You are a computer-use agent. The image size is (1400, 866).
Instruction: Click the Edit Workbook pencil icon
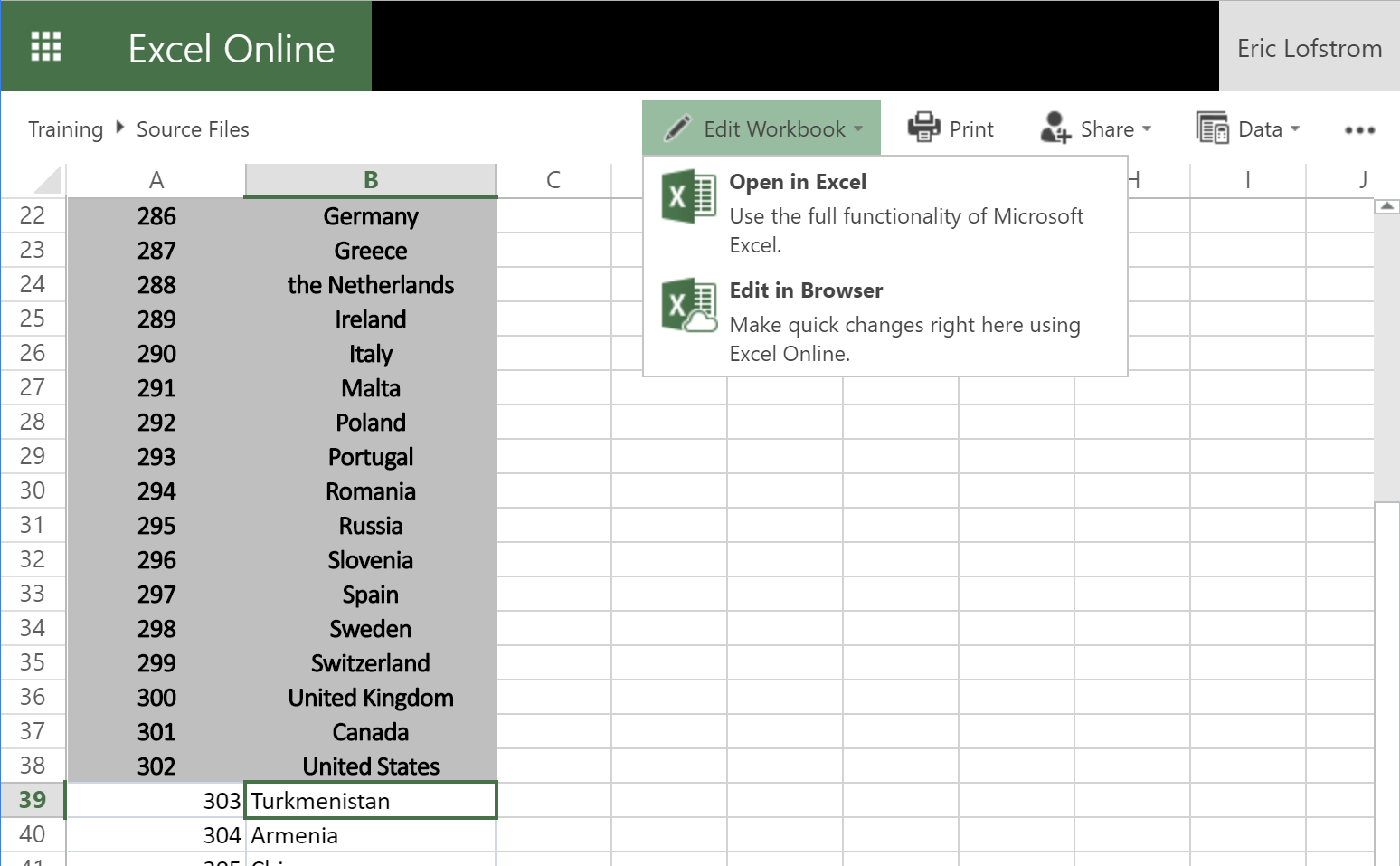pos(676,128)
